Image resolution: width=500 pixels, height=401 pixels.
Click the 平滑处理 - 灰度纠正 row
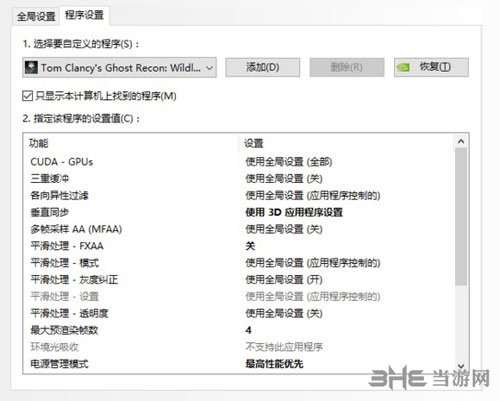(x=239, y=279)
